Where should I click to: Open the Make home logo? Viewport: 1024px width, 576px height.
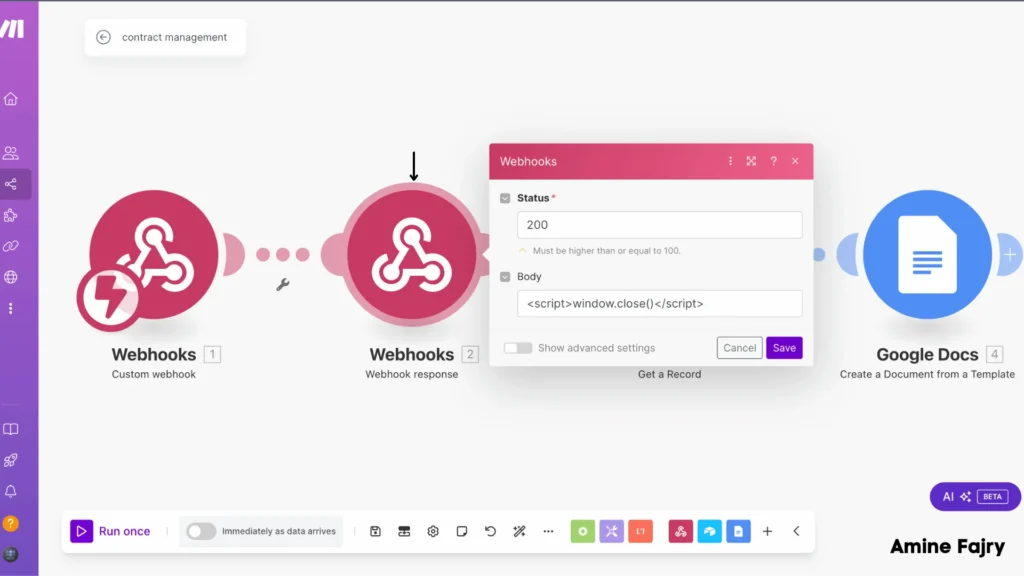(12, 29)
